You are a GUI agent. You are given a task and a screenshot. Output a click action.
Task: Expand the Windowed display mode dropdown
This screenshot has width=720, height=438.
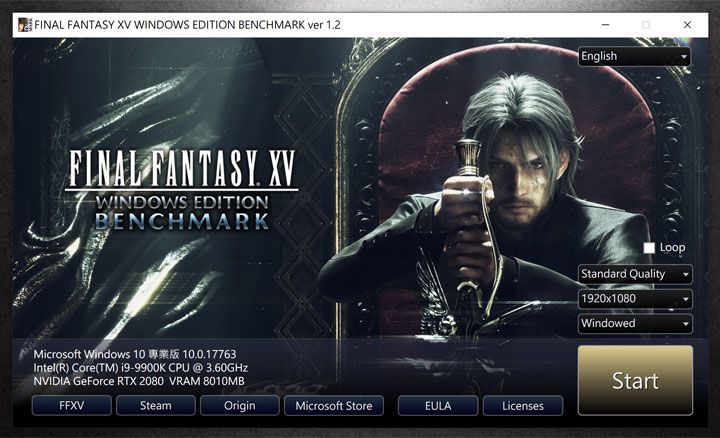pos(635,324)
